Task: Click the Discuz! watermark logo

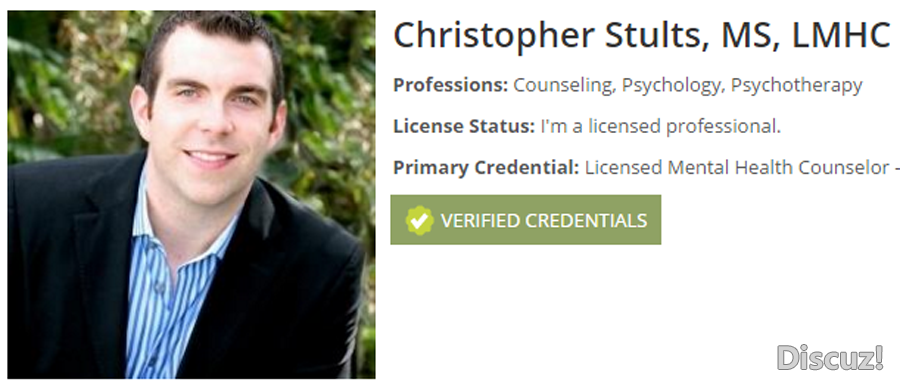Action: click(830, 358)
